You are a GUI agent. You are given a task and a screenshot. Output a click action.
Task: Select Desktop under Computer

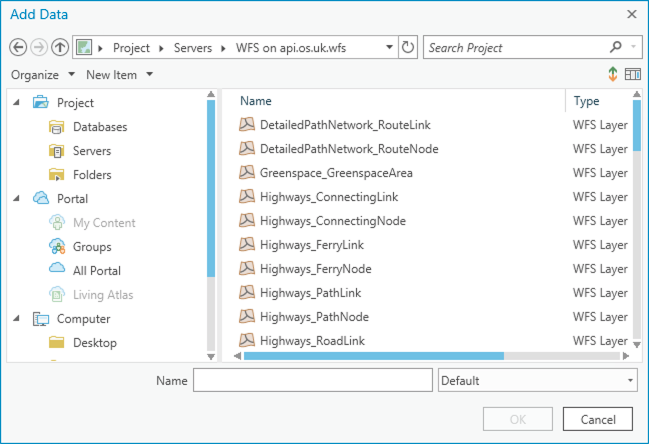pos(95,343)
